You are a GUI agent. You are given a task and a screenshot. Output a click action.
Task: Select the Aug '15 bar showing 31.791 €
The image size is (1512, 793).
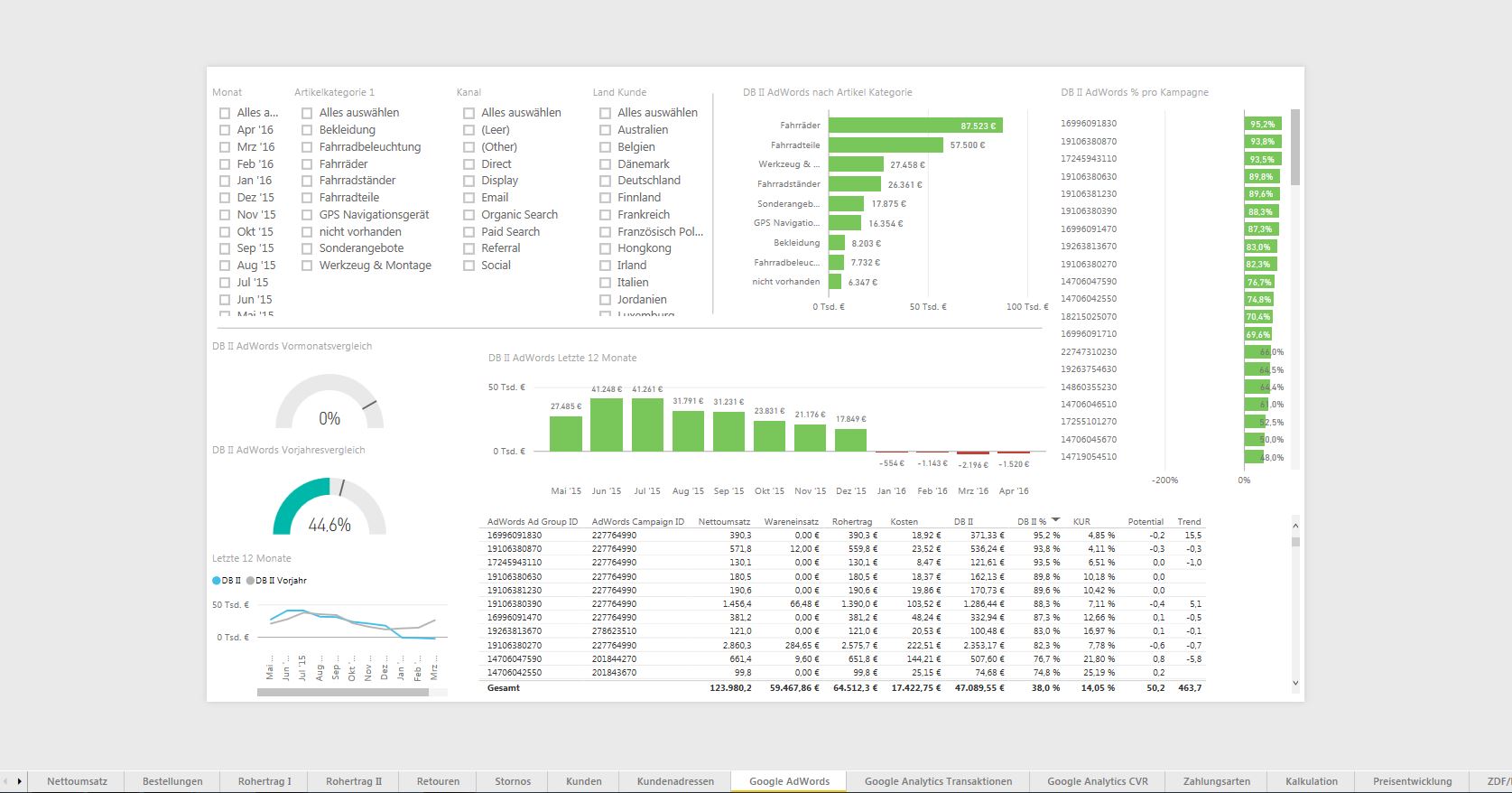click(x=688, y=431)
